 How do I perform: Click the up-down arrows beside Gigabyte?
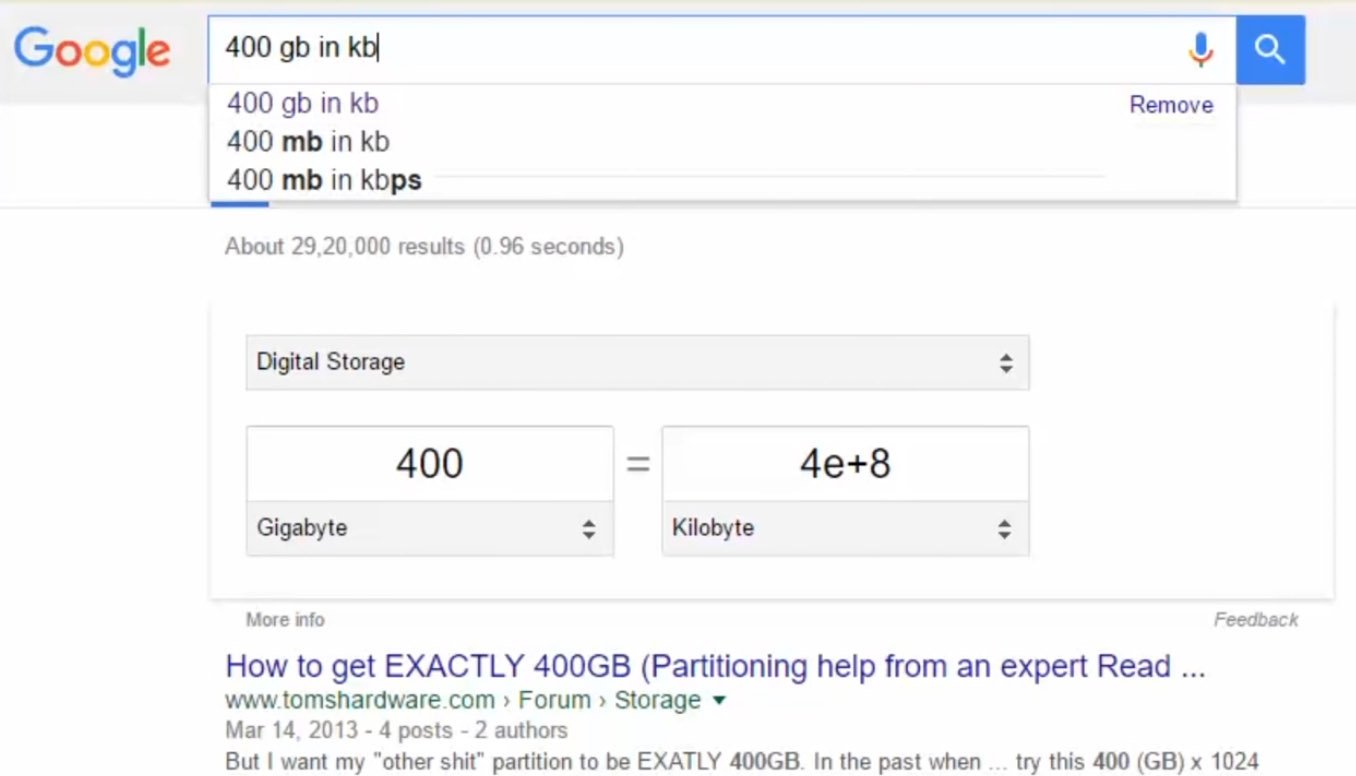click(589, 529)
